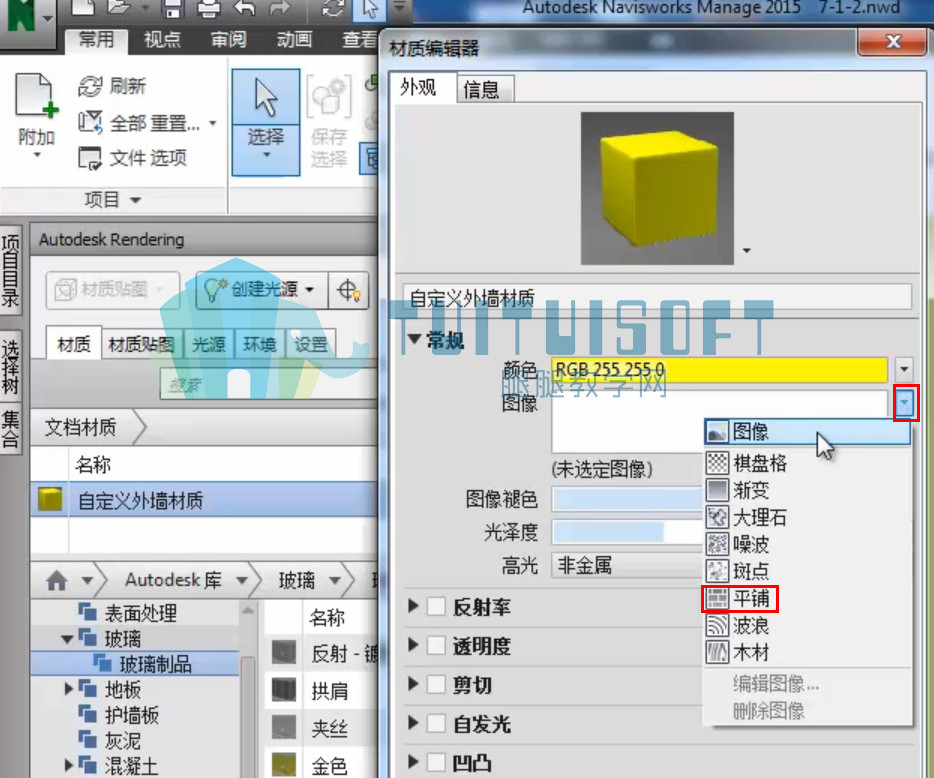Click the yellow RGB 255 255 0 color field

(x=720, y=369)
